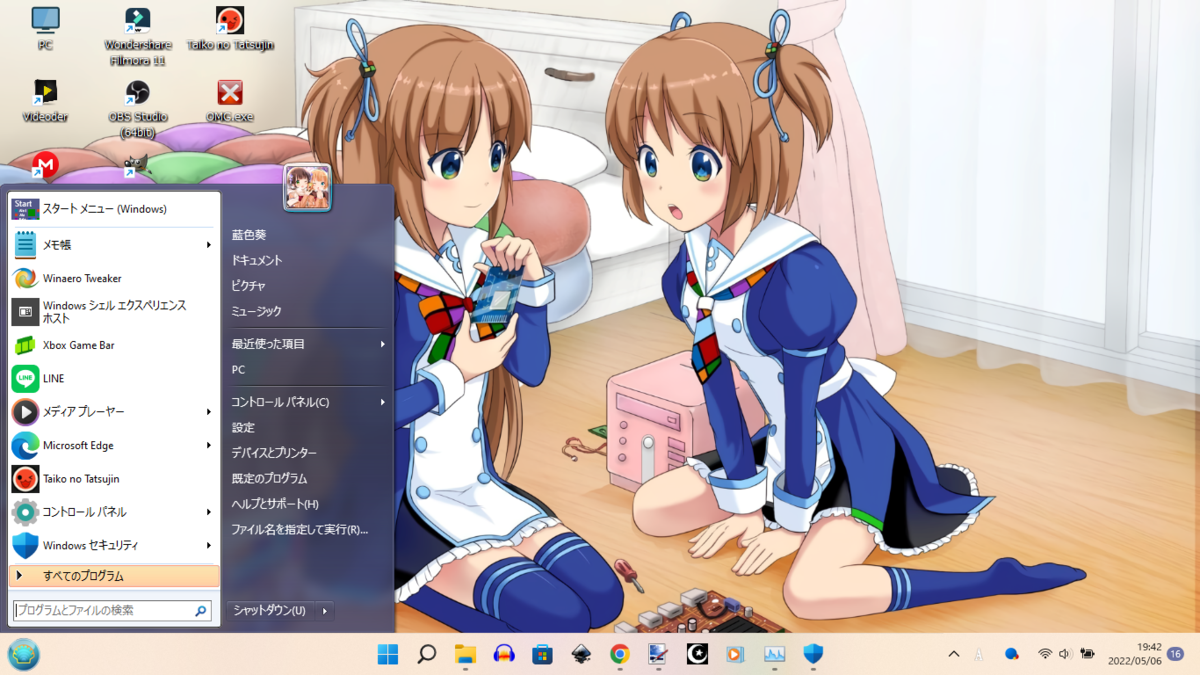The width and height of the screenshot is (1200, 675).
Task: Click the シャットダウン(U) button
Action: tap(270, 610)
